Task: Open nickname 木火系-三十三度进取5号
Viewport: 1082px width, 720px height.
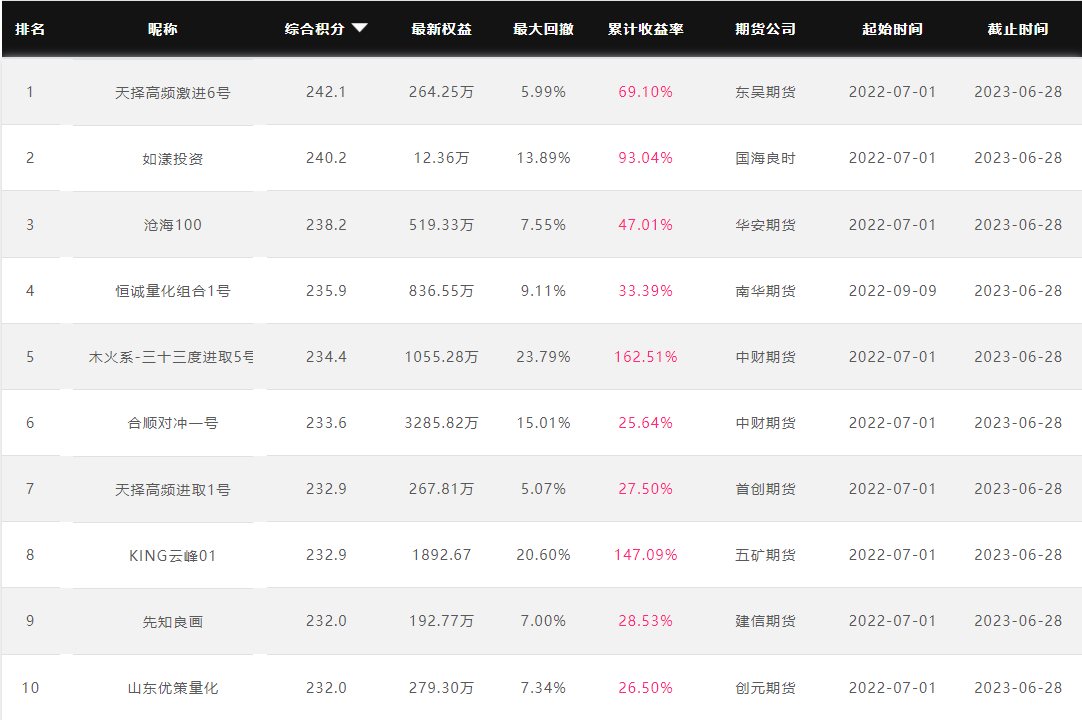Action: point(171,357)
